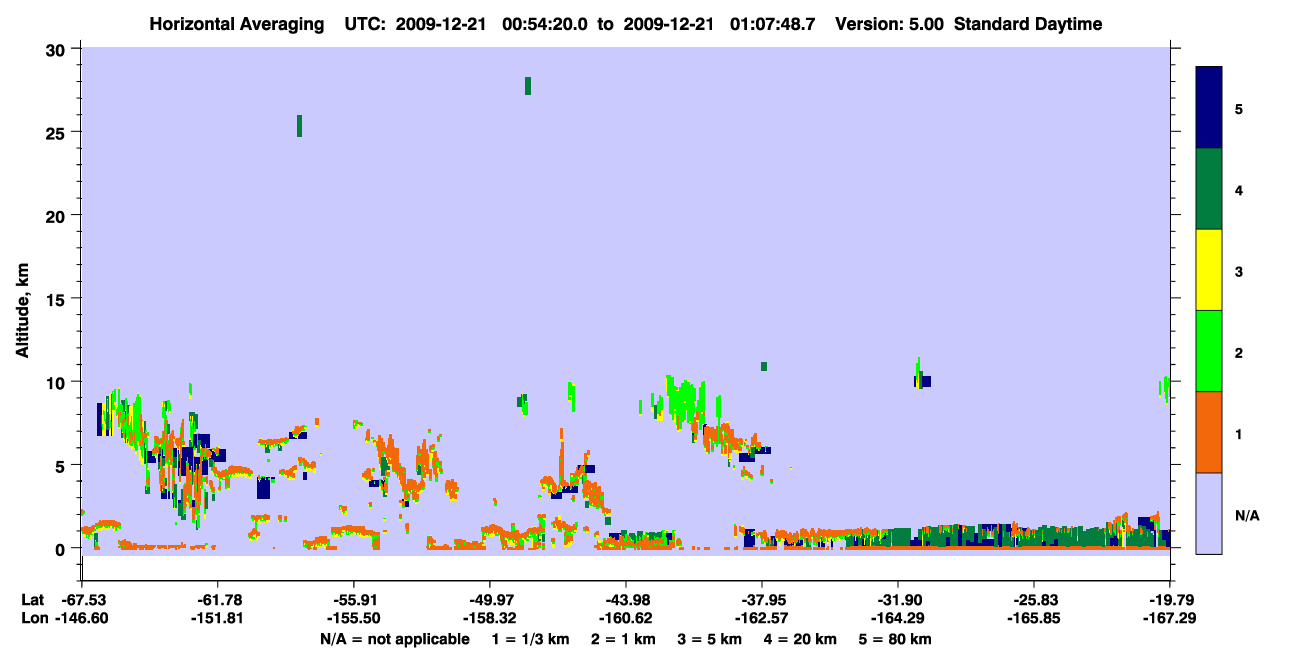Click latitude value -55.91
The height and width of the screenshot is (667, 1300).
pyautogui.click(x=354, y=600)
